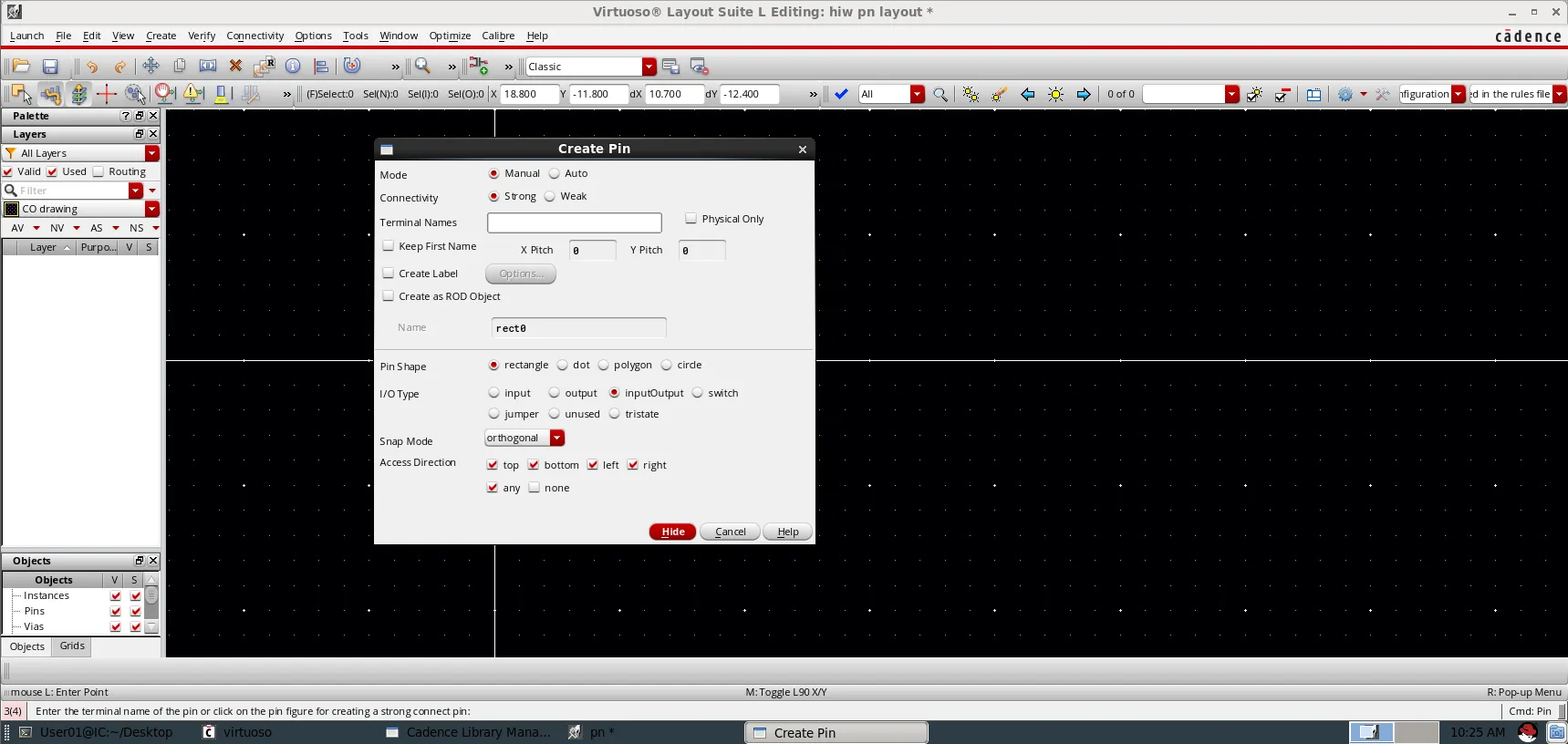Enable the Create Label checkbox
Screen dimensions: 1568x744
[389, 273]
